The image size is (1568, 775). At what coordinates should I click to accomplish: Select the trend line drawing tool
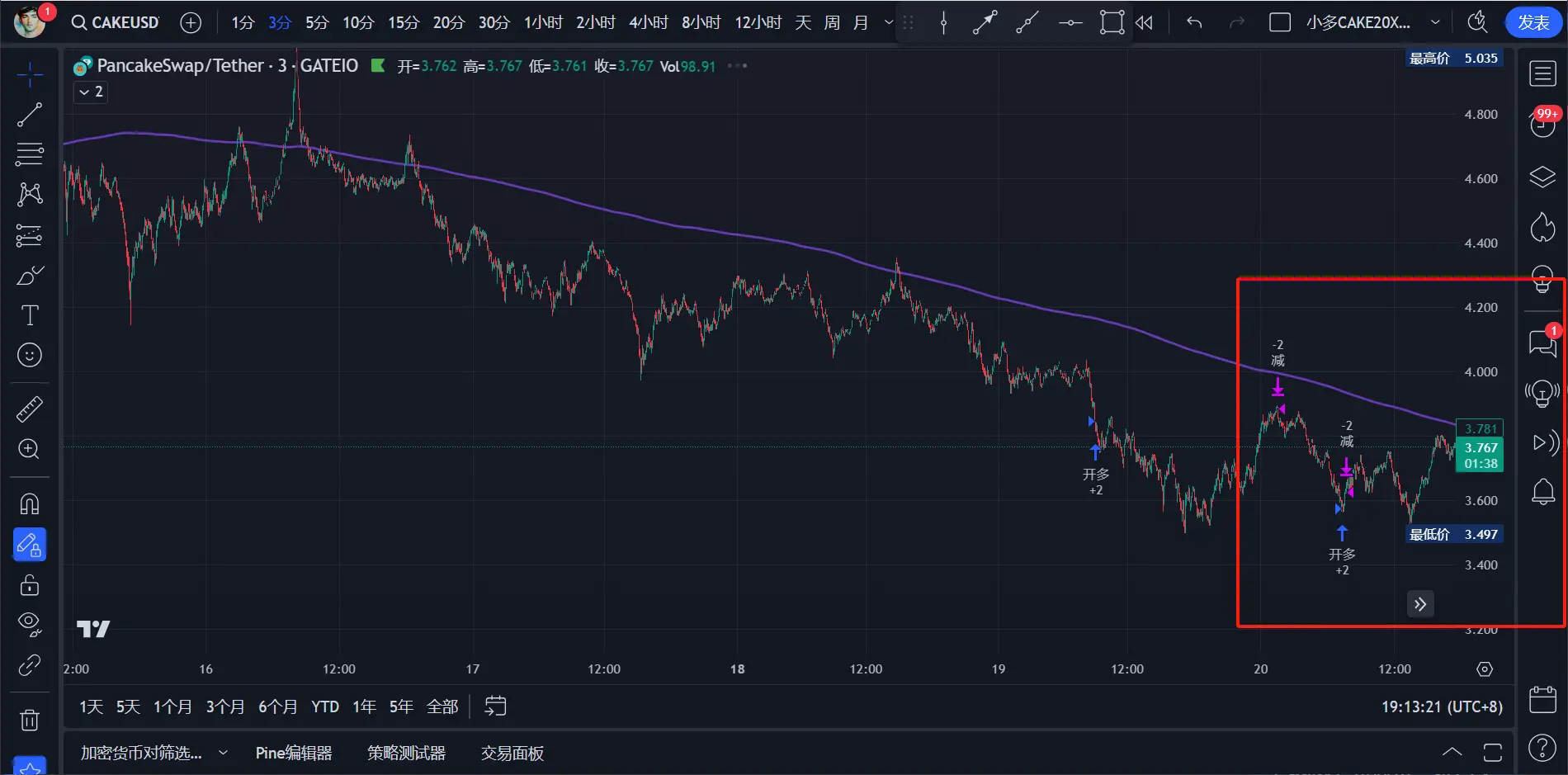point(30,115)
